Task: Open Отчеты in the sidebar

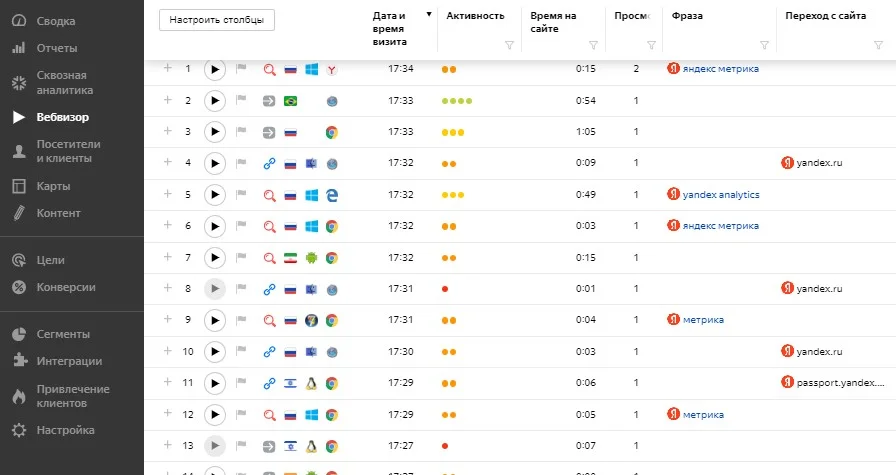Action: tap(57, 48)
